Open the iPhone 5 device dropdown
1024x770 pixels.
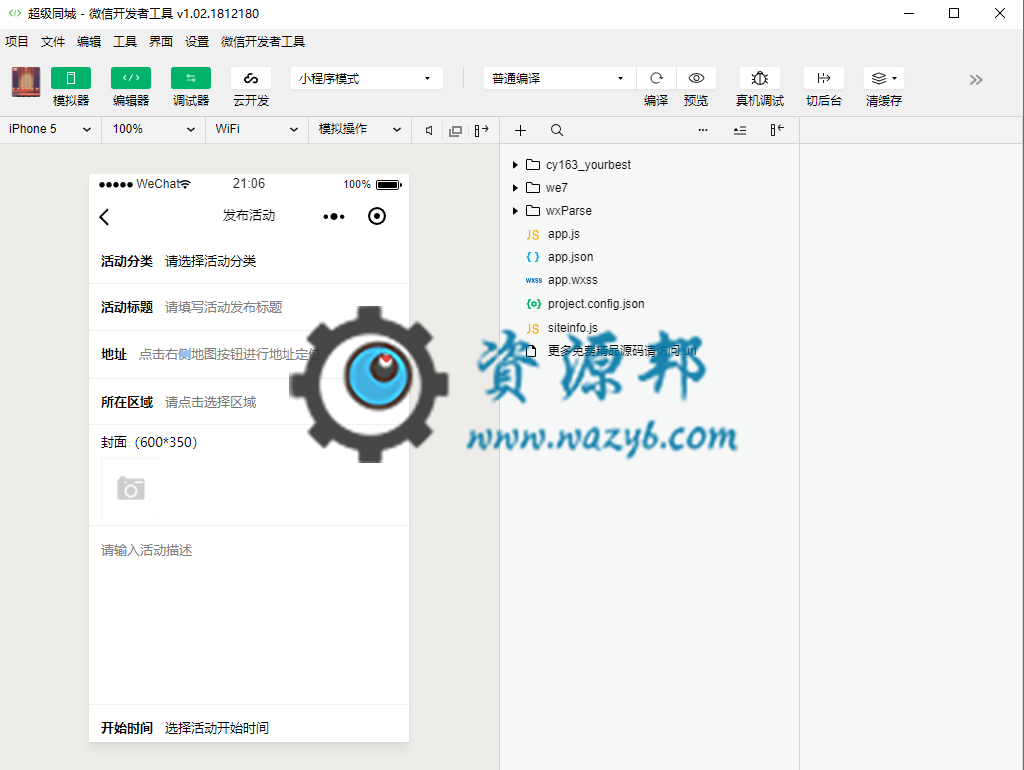(50, 129)
